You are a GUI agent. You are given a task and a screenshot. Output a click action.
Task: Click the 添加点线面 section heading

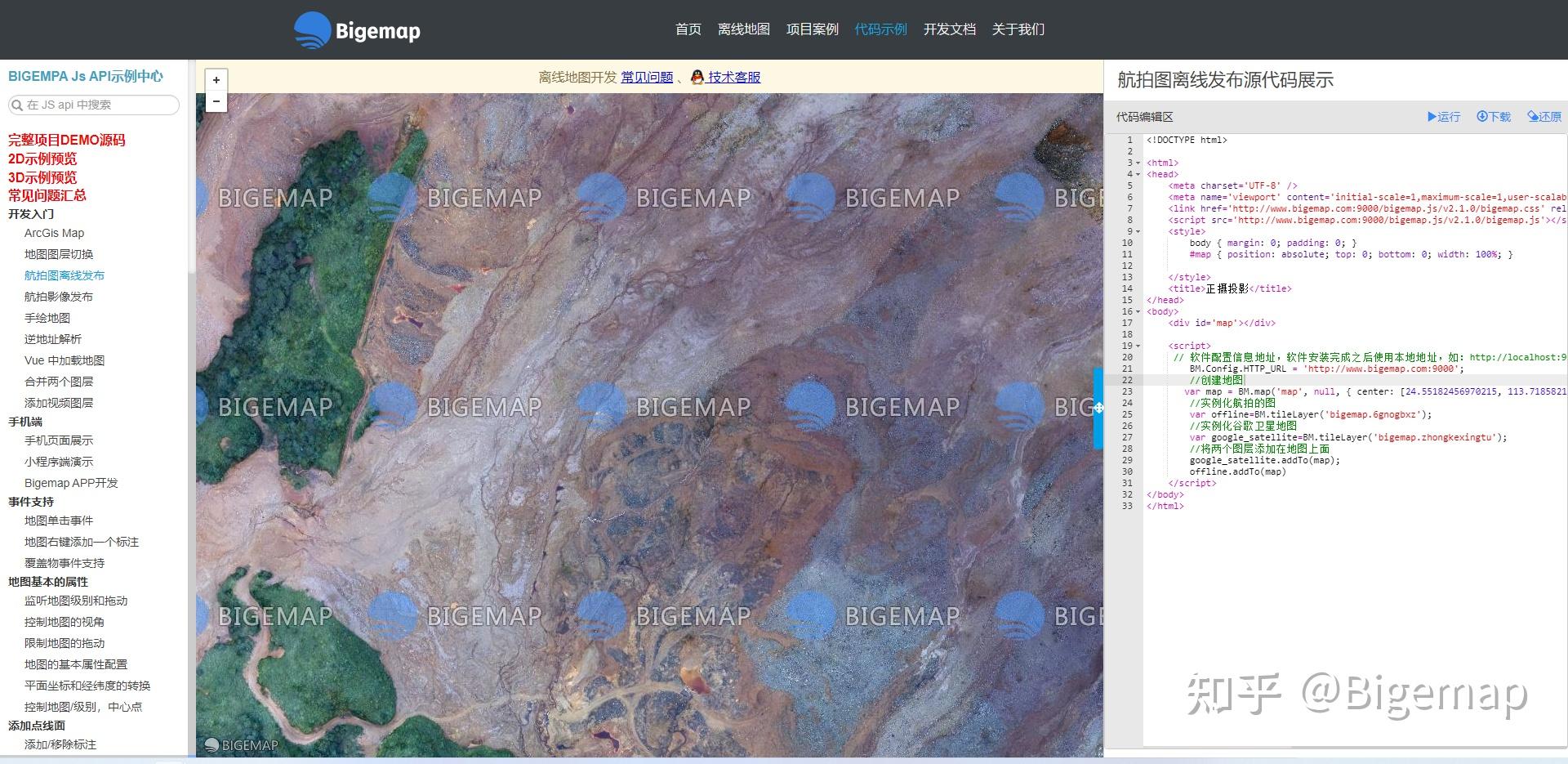click(x=37, y=726)
